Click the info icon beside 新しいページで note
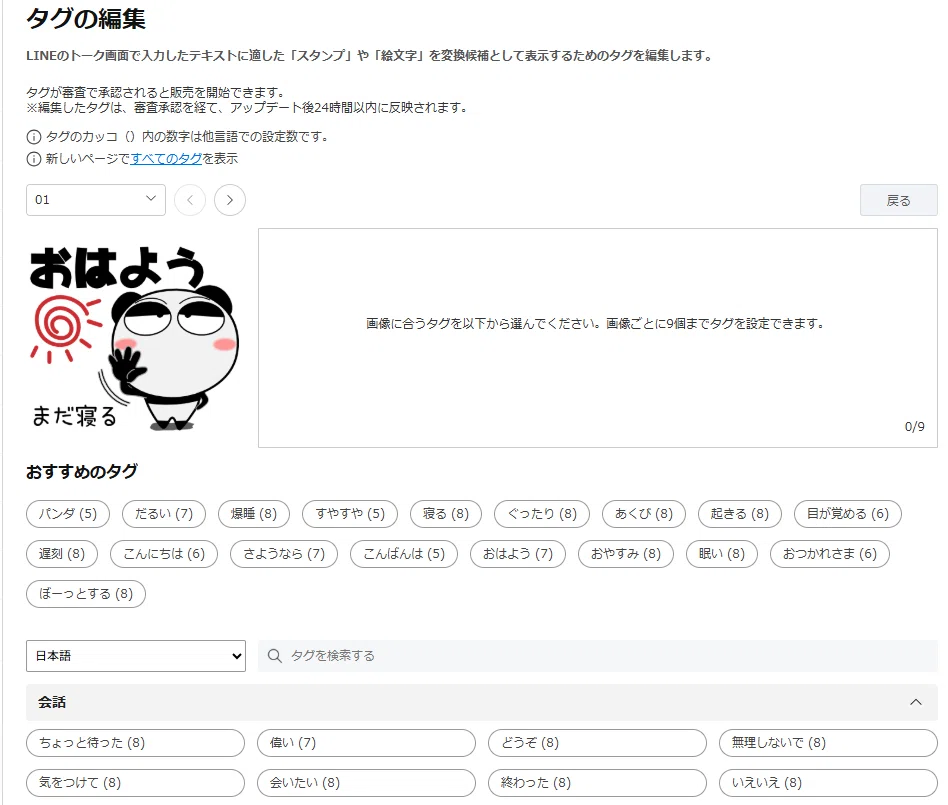 click(x=34, y=159)
